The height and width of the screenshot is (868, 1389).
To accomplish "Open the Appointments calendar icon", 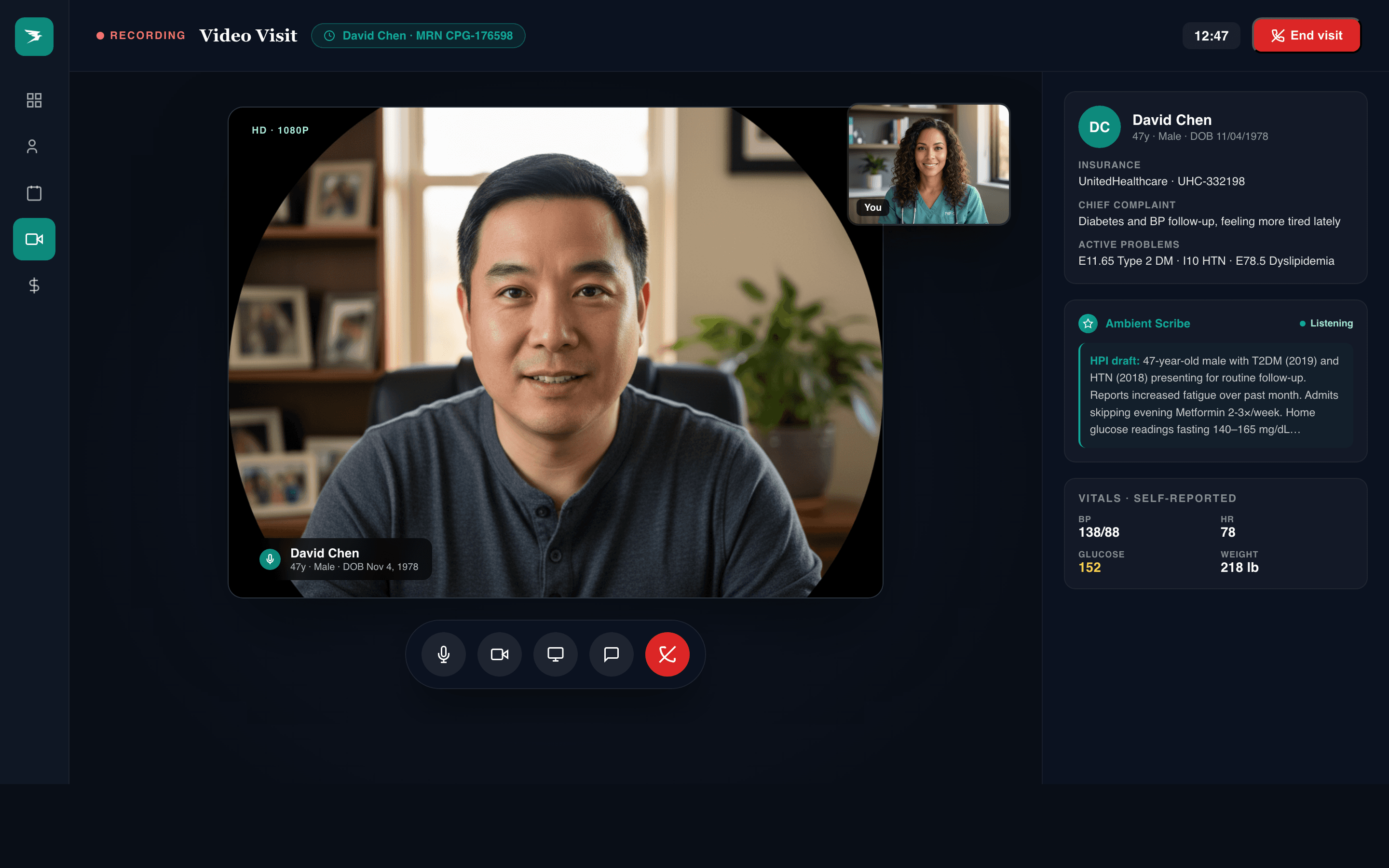I will [x=34, y=193].
